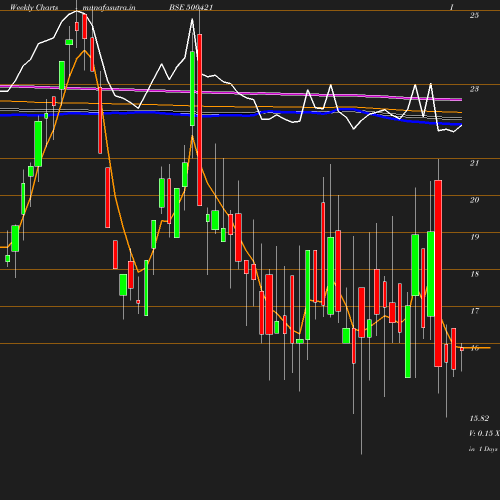Click the "17" price axis label
The image size is (500, 500).
[x=474, y=311]
